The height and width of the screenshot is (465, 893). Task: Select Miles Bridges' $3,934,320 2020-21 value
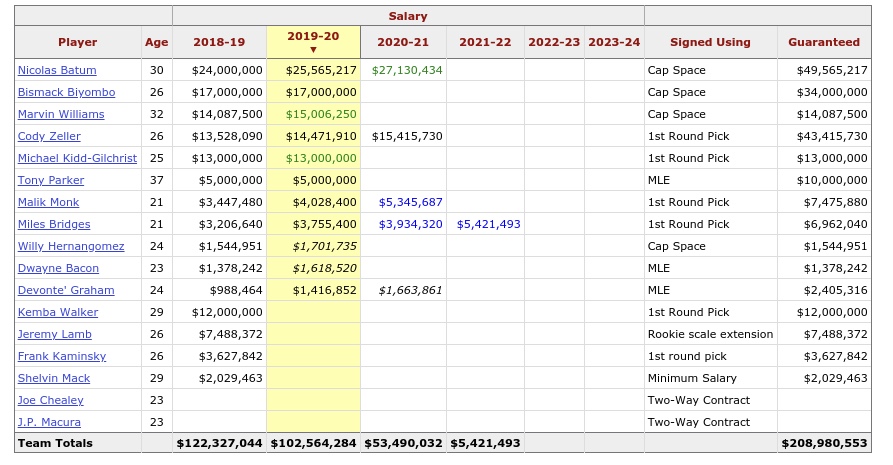411,225
